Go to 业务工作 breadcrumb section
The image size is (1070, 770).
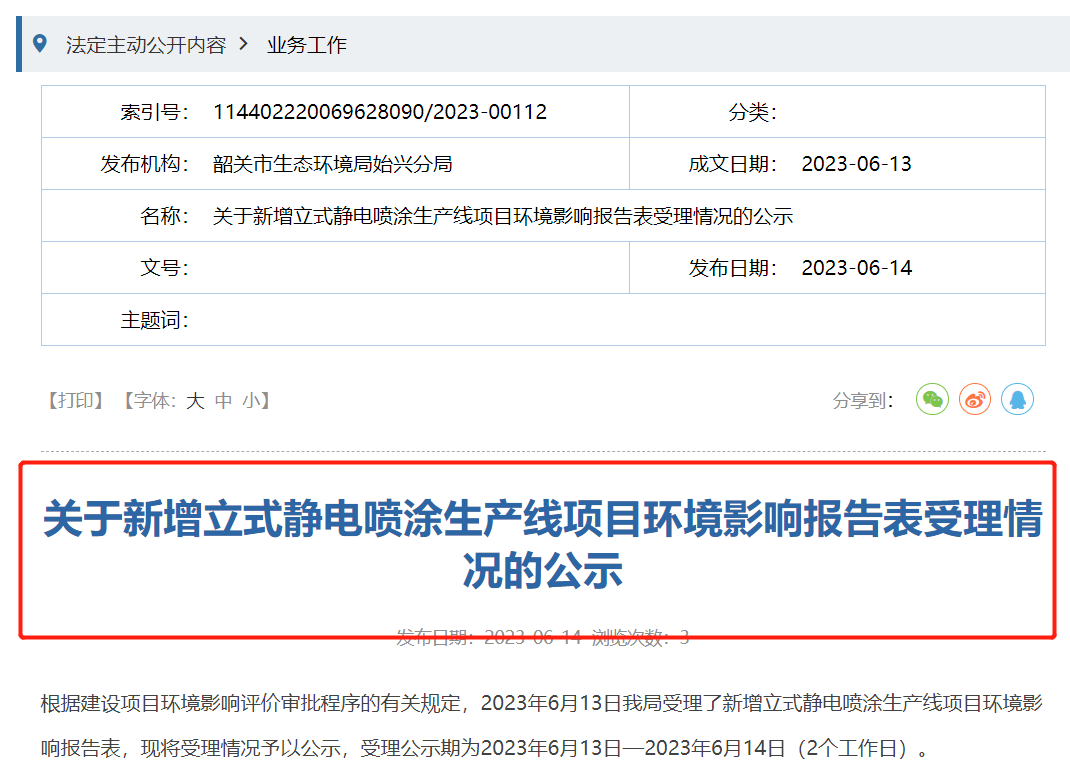click(x=306, y=45)
